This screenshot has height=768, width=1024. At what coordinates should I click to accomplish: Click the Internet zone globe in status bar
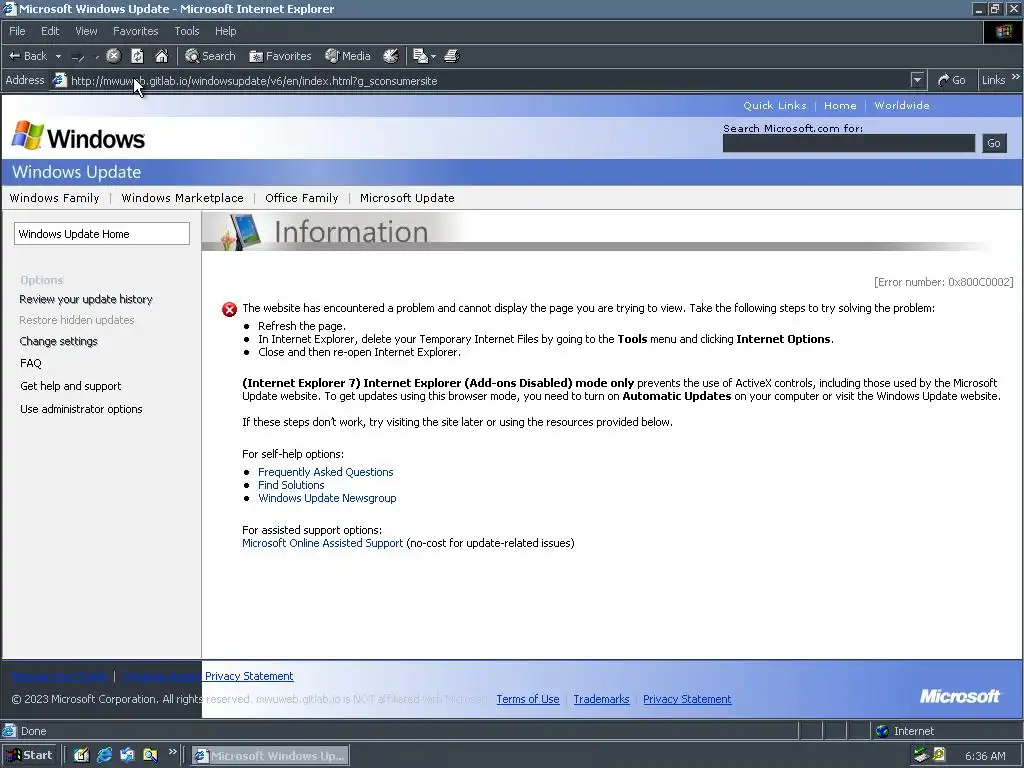pyautogui.click(x=882, y=731)
